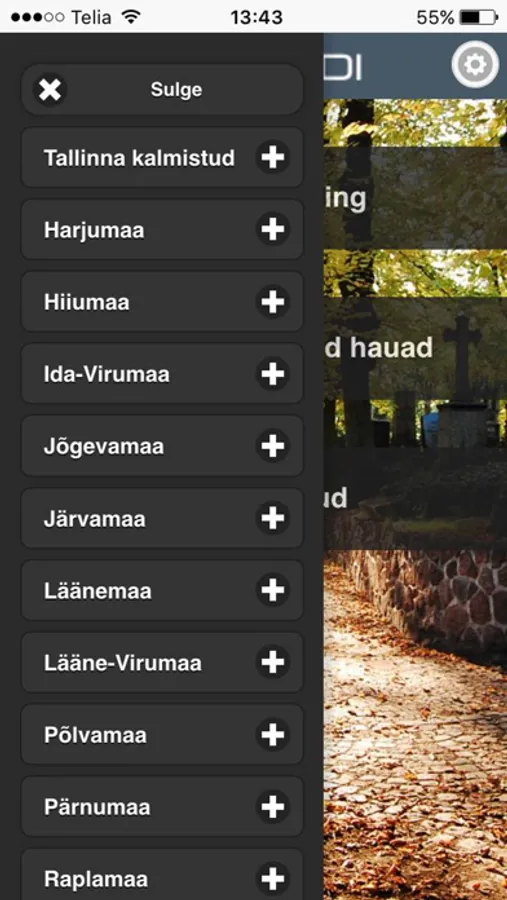Expand Järvamaa via plus icon
The width and height of the screenshot is (507, 900).
[273, 518]
